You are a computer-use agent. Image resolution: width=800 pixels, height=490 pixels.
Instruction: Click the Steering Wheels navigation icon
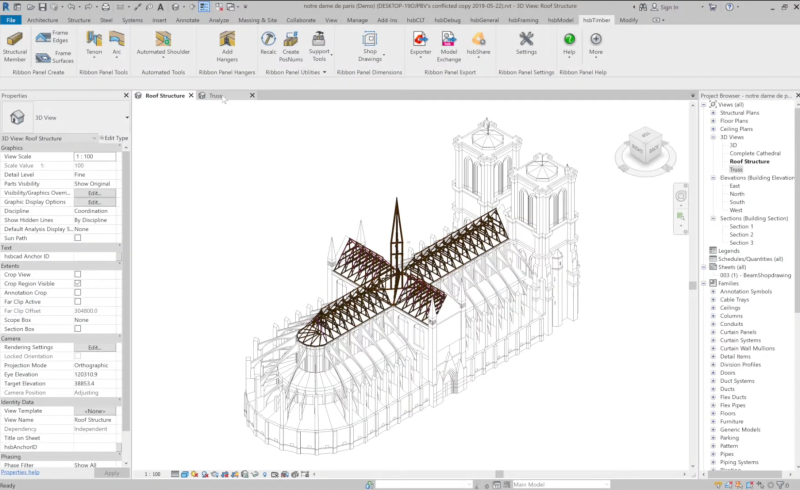click(x=681, y=196)
